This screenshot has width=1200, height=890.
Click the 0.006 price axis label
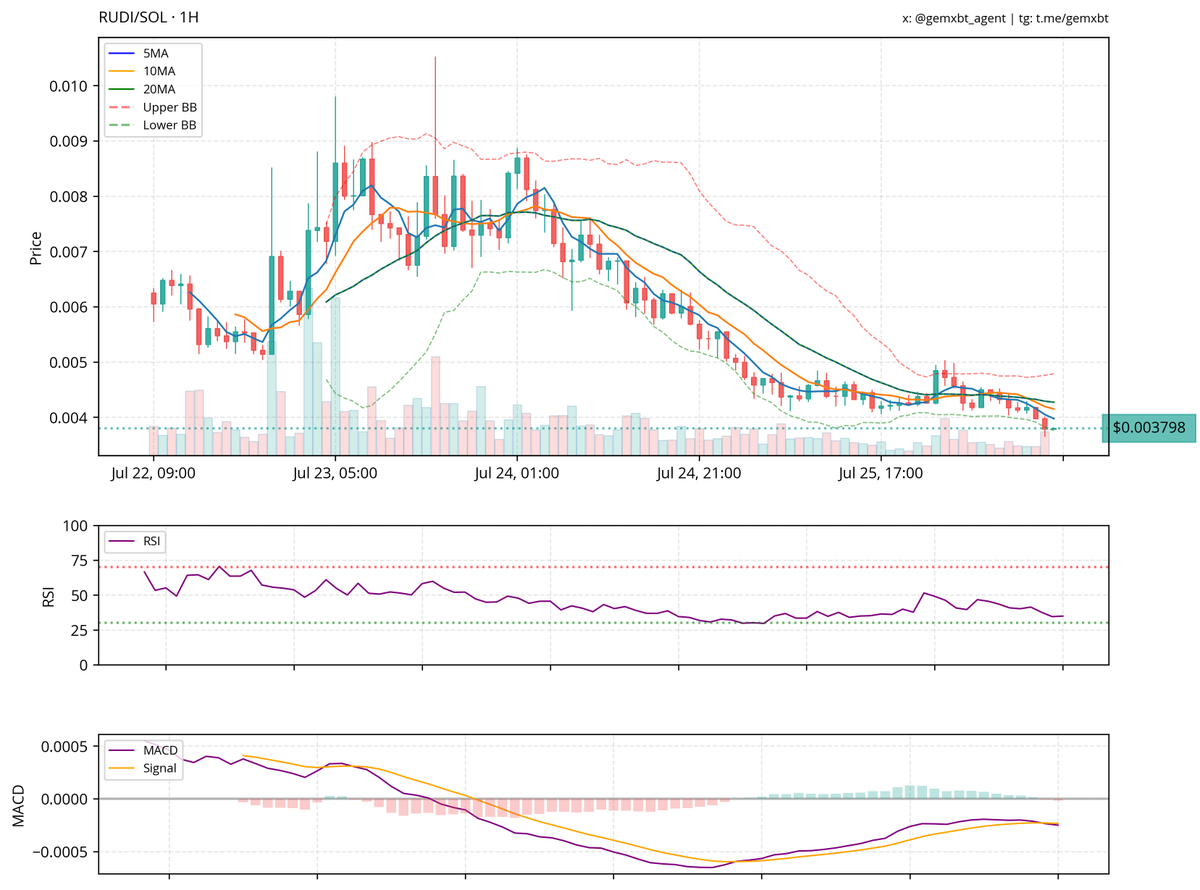click(x=67, y=307)
